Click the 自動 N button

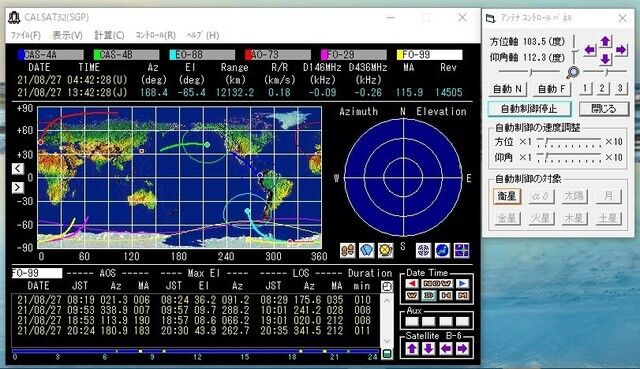507,89
